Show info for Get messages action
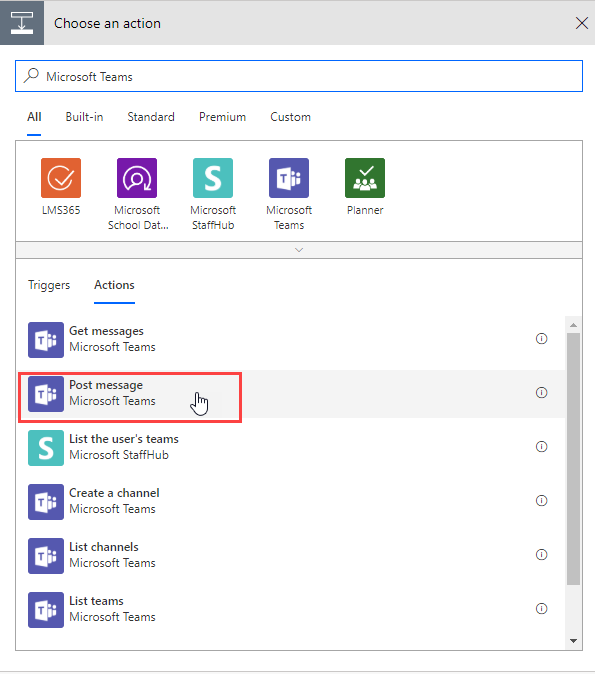 (x=541, y=339)
